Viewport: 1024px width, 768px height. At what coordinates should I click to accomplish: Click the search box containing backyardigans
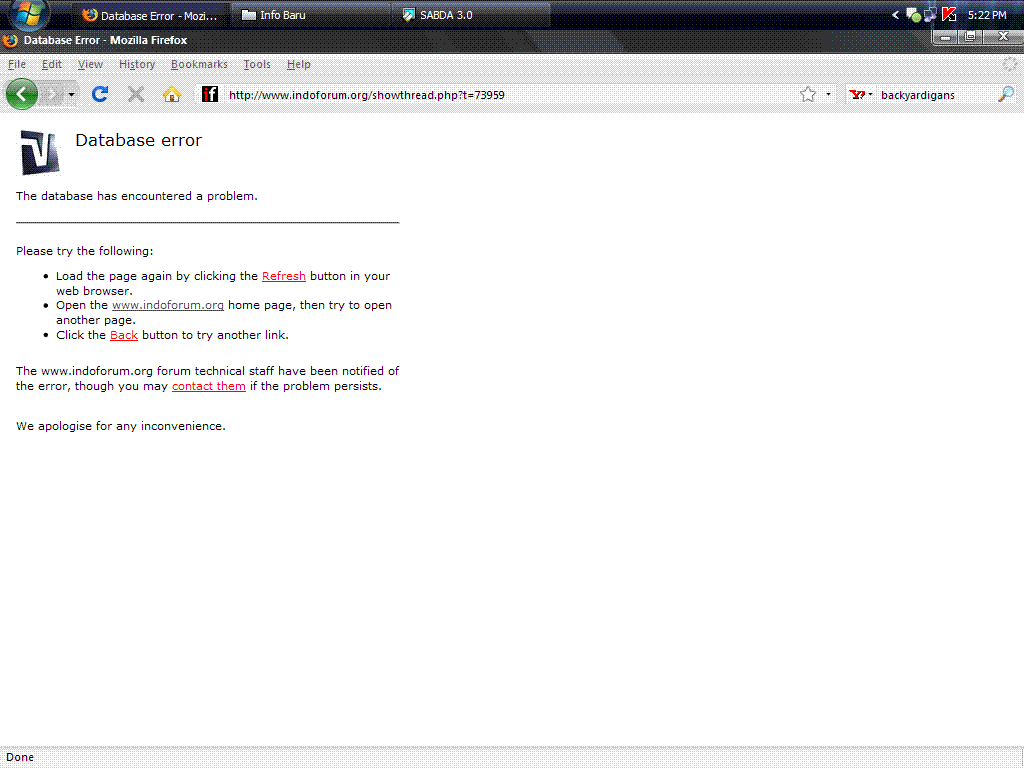click(936, 95)
